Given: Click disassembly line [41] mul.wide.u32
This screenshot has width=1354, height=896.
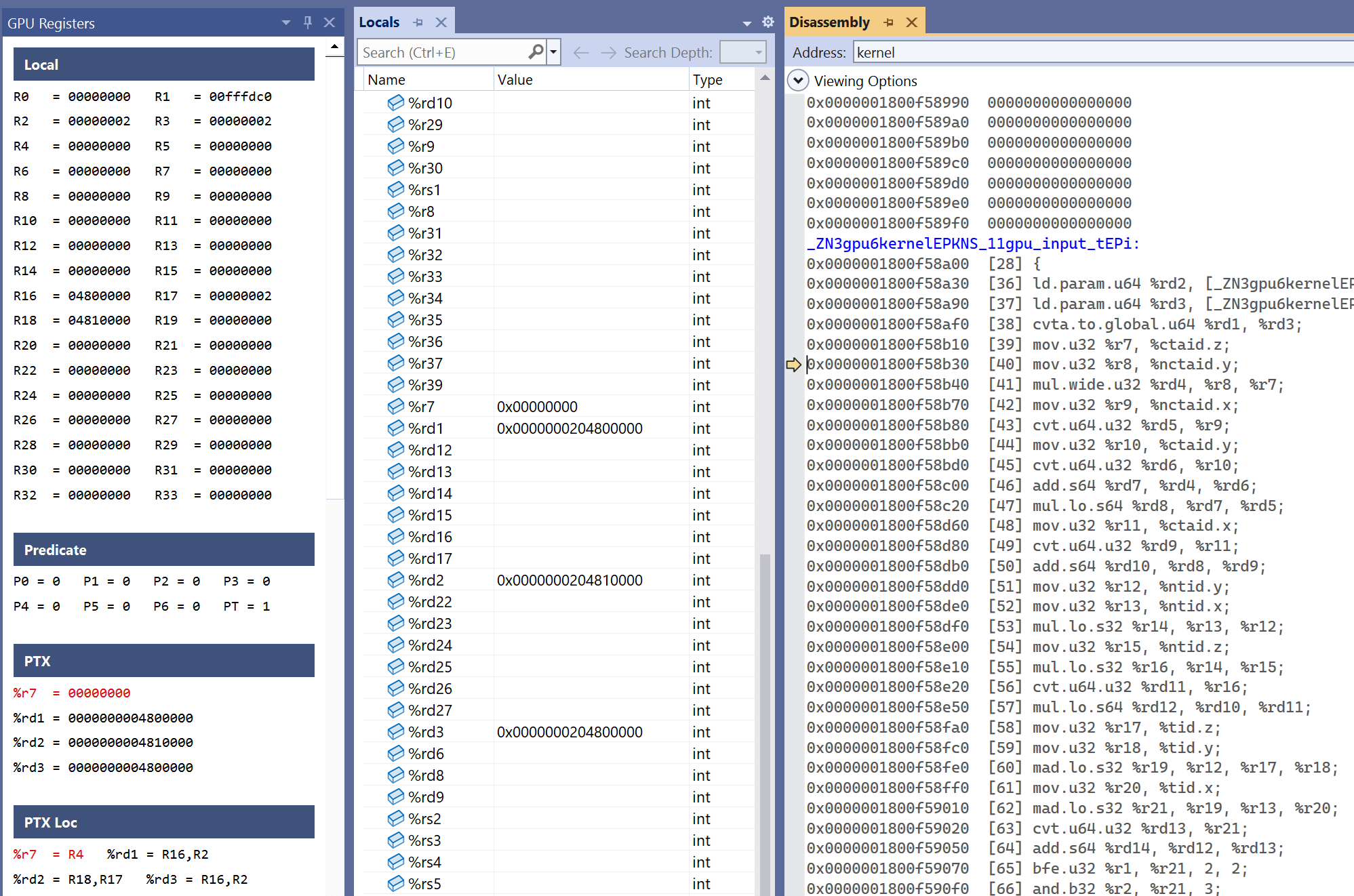Looking at the screenshot, I should [x=1045, y=385].
